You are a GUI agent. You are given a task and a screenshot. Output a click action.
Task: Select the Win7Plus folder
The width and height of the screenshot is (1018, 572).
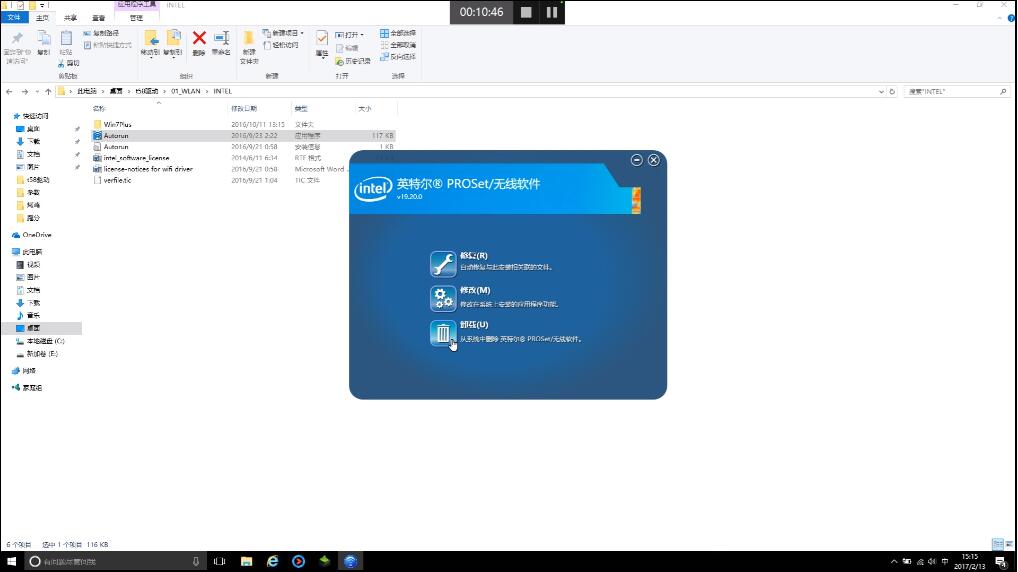pos(118,124)
